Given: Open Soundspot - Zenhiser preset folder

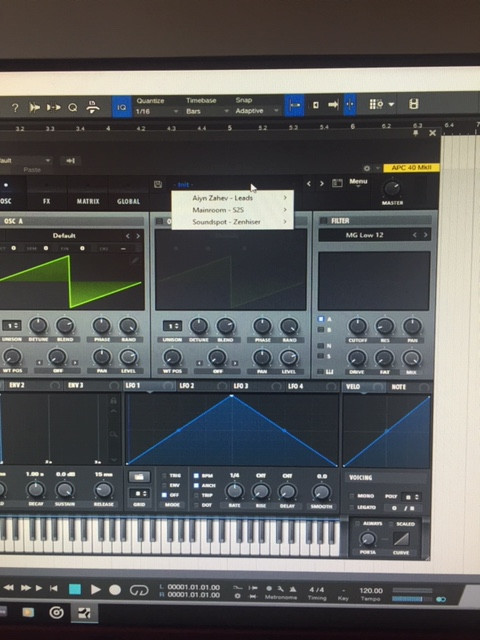Looking at the screenshot, I should pos(232,222).
